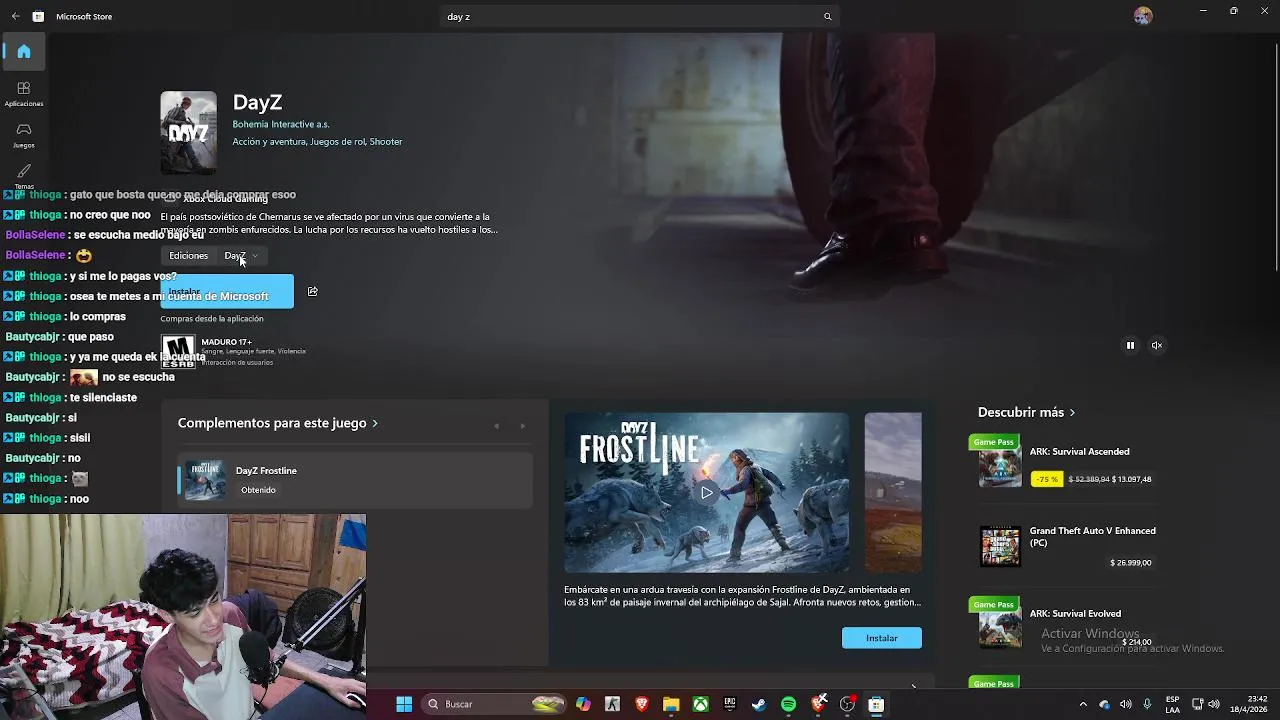
Task: Open the DayZ editions dropdown
Action: point(241,256)
